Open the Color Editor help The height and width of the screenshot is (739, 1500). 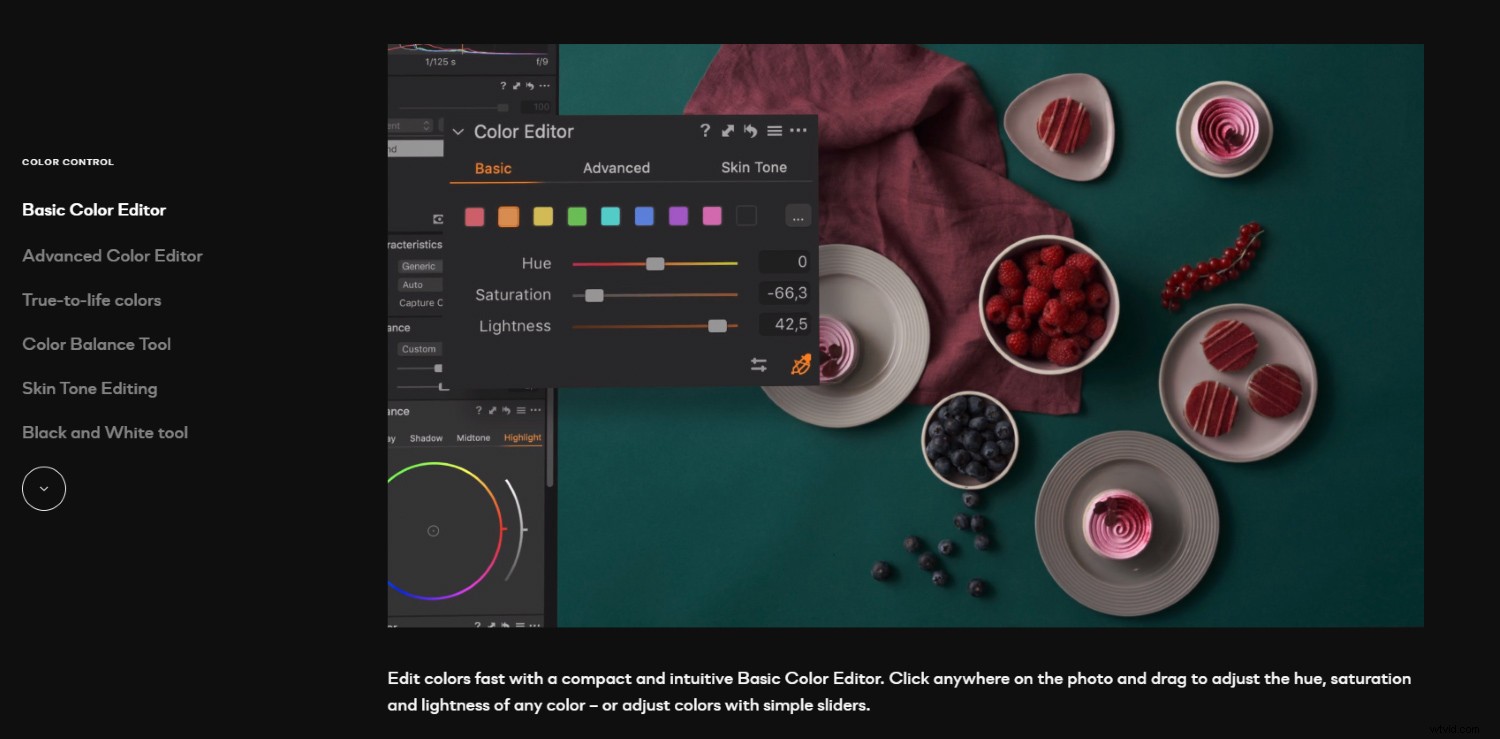point(706,131)
